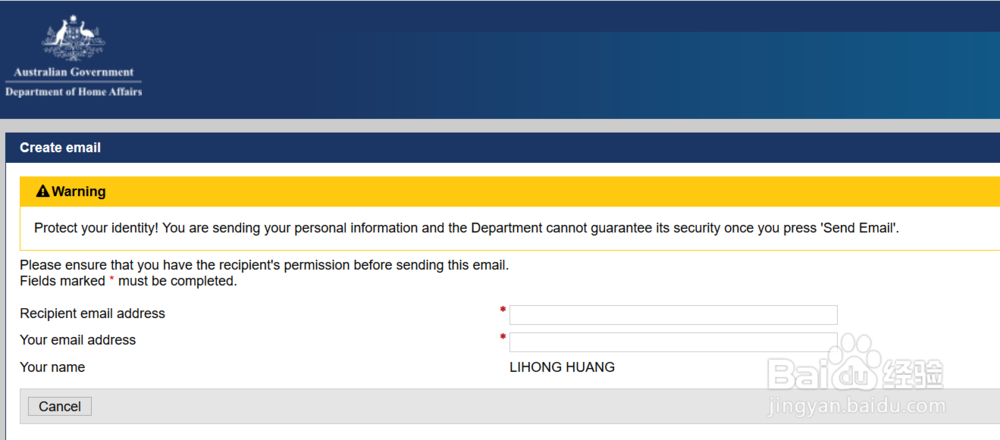Click the red asterisk in Fields marked note

tap(112, 281)
